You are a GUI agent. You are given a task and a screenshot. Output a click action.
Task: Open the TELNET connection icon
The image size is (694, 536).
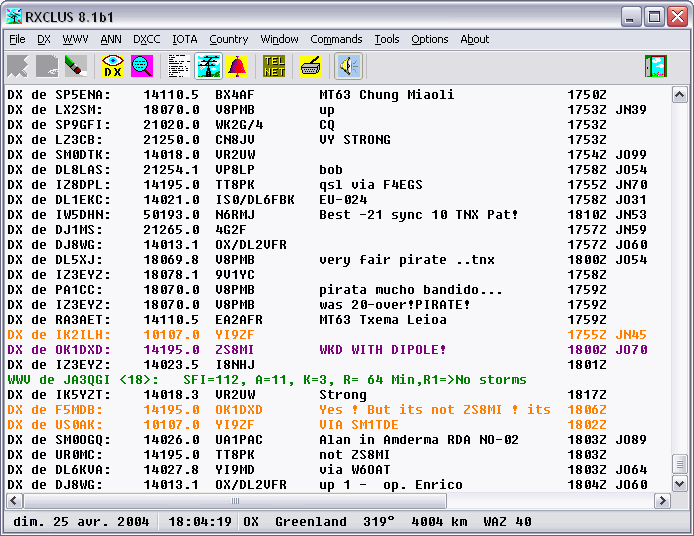point(274,66)
